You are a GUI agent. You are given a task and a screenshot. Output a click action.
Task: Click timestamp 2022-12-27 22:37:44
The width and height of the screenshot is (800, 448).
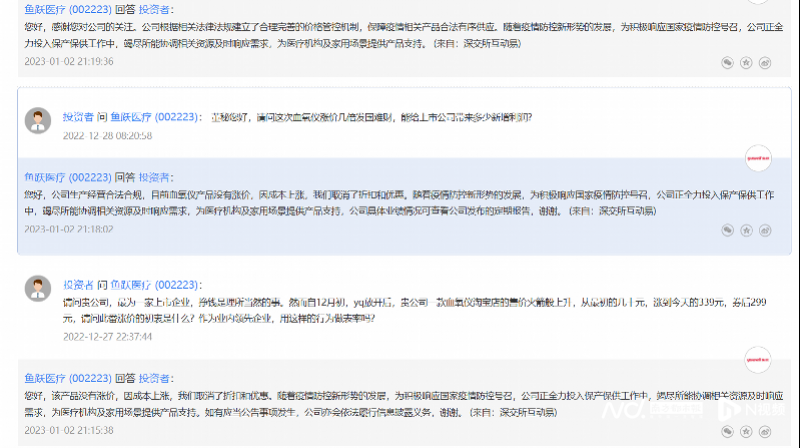107,337
